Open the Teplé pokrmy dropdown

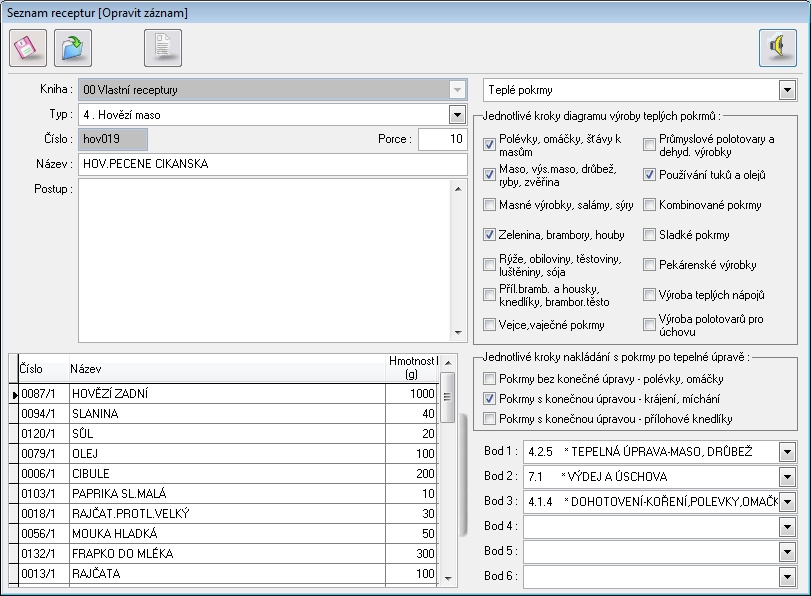point(787,90)
